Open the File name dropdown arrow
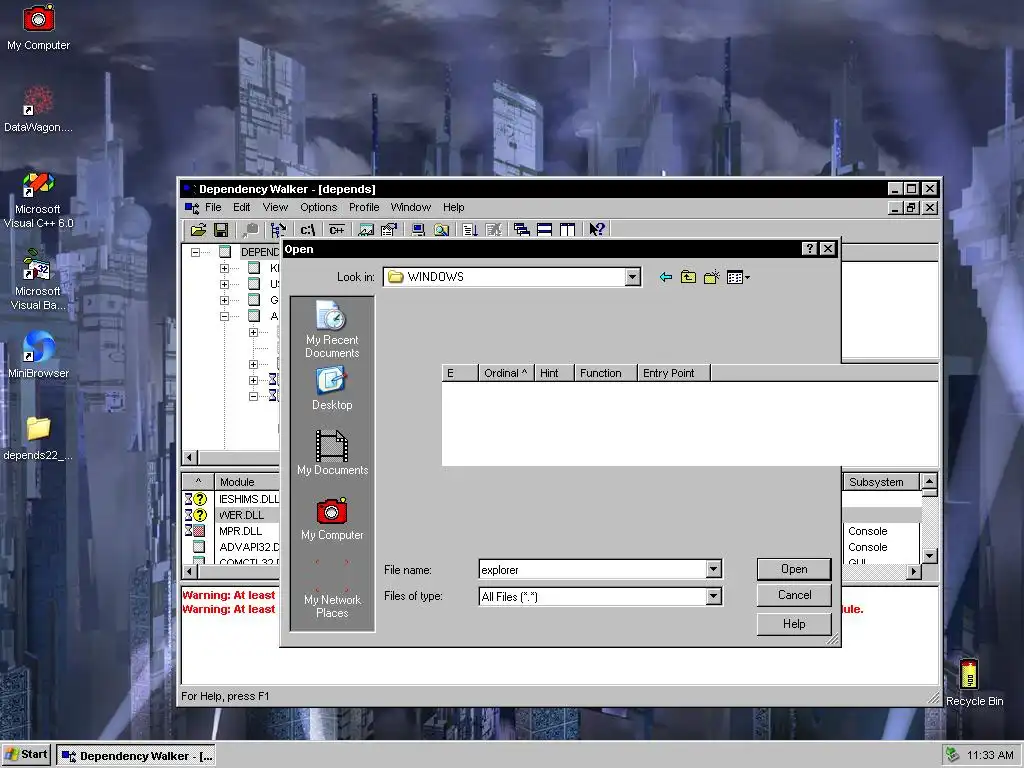Viewport: 1024px width, 768px height. [x=713, y=569]
